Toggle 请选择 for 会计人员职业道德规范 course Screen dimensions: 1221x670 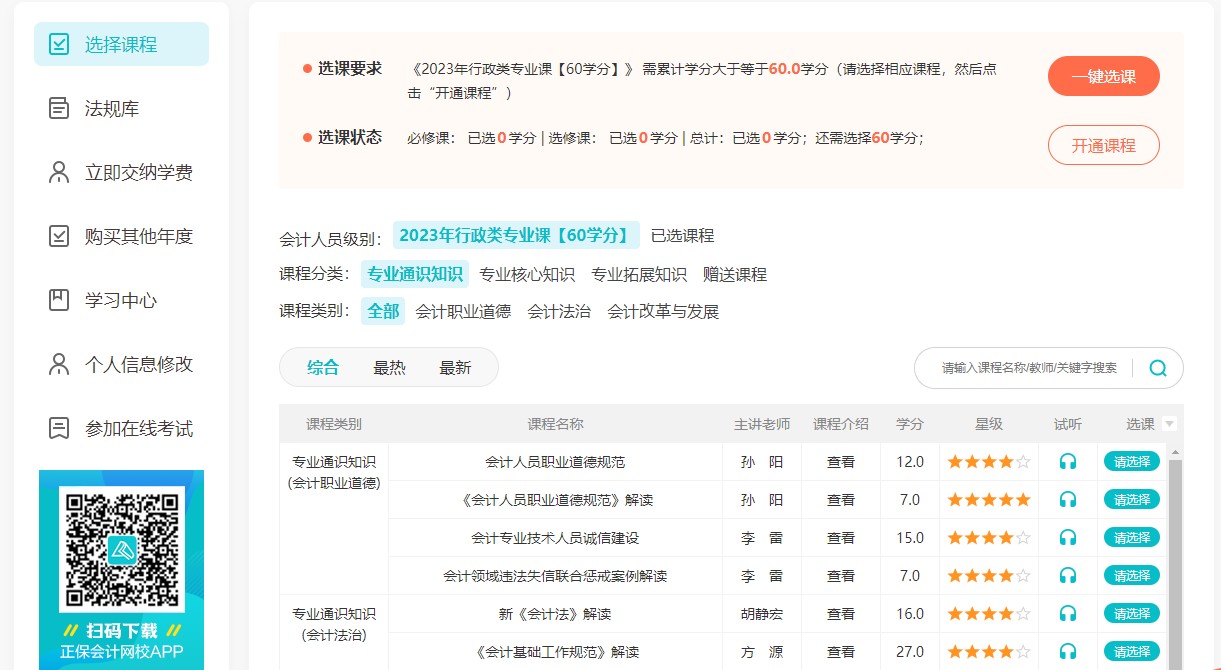1131,462
